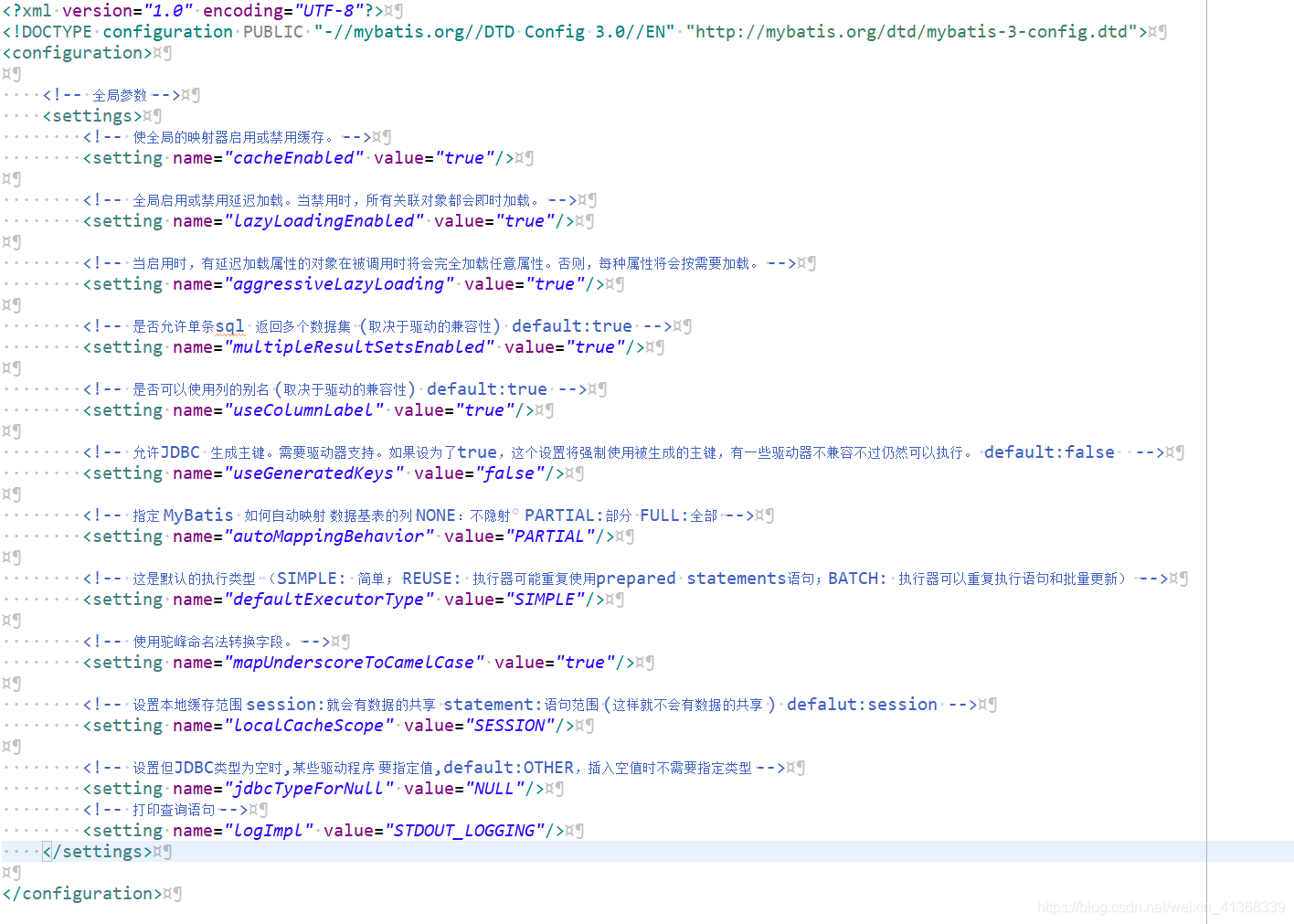Click the DOCTYPE configuration declaration
1294x924 pixels.
(x=575, y=32)
